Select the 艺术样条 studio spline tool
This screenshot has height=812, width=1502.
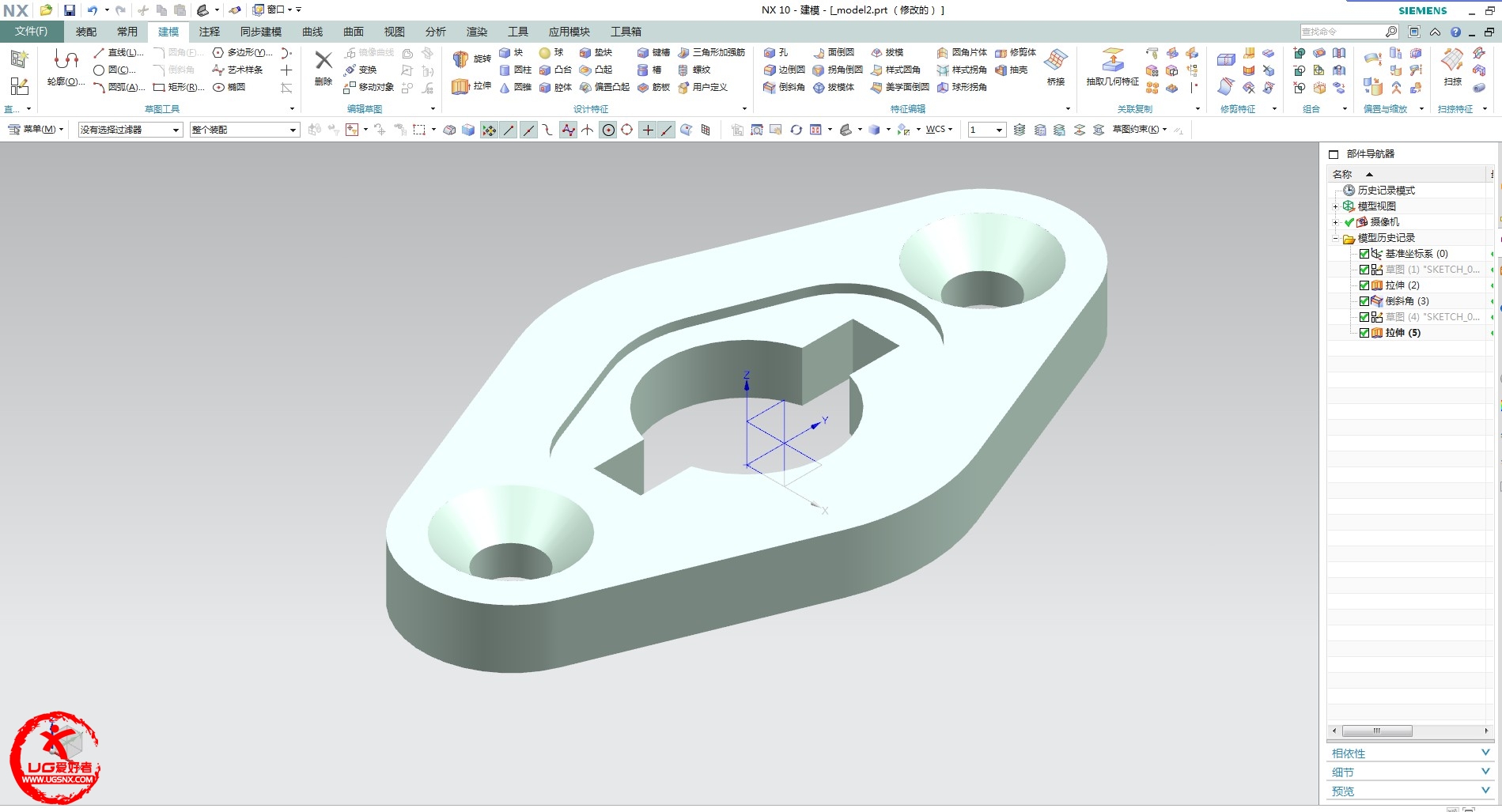(x=237, y=70)
